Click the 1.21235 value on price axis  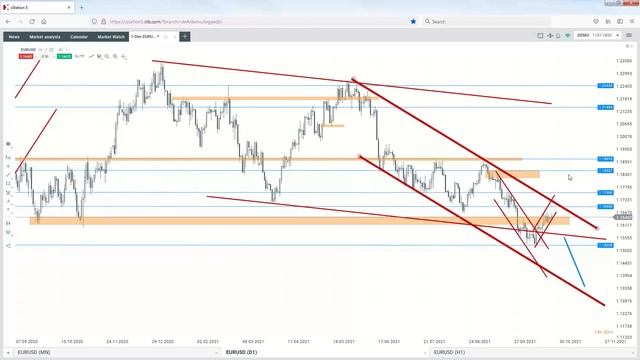[624, 111]
